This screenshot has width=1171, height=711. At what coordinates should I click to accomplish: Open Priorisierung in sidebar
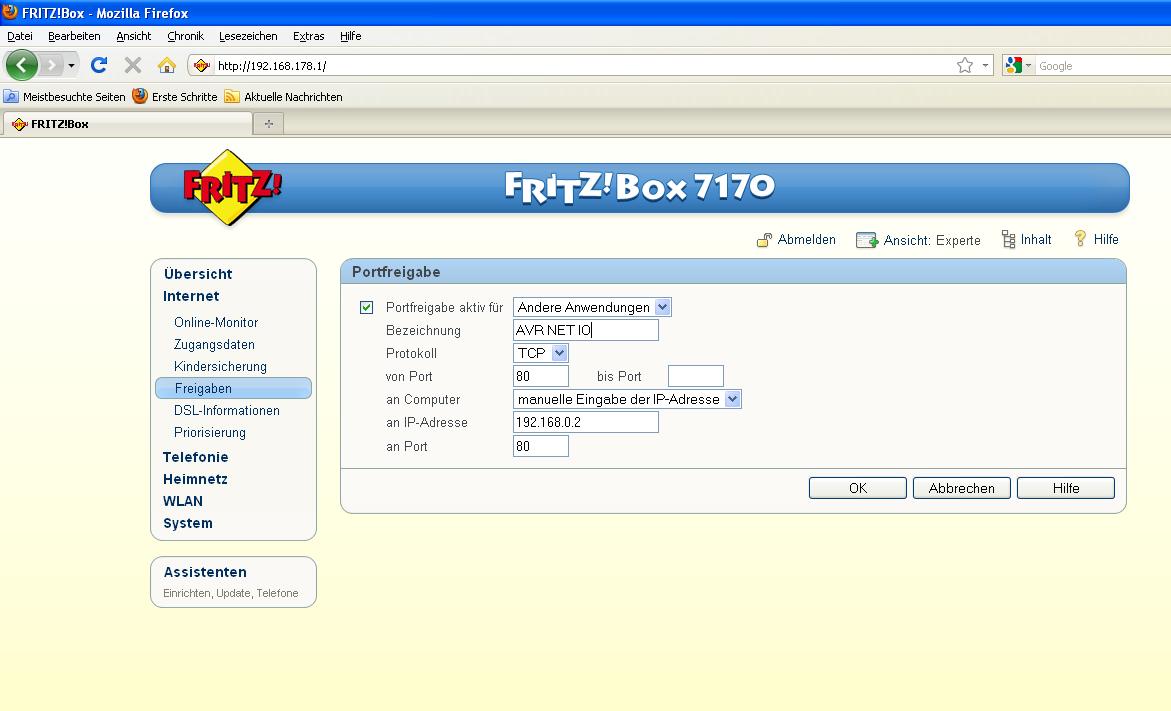(x=210, y=432)
